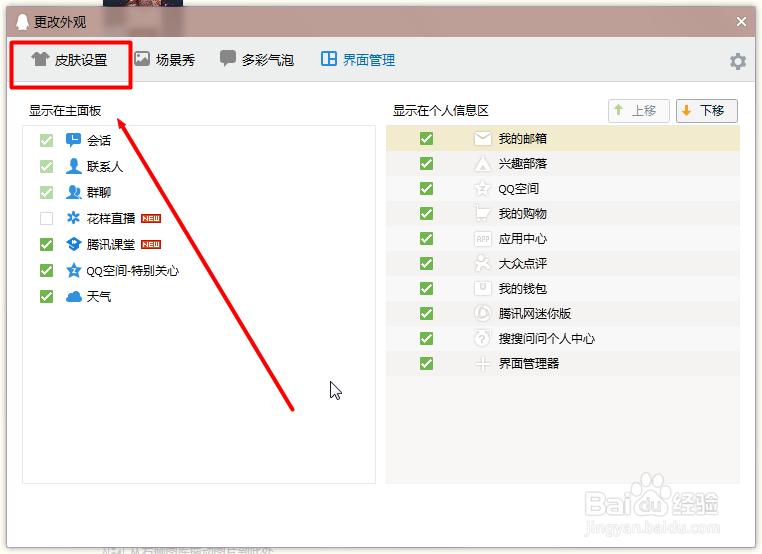Select the 界面管理 interface management tab

[358, 60]
